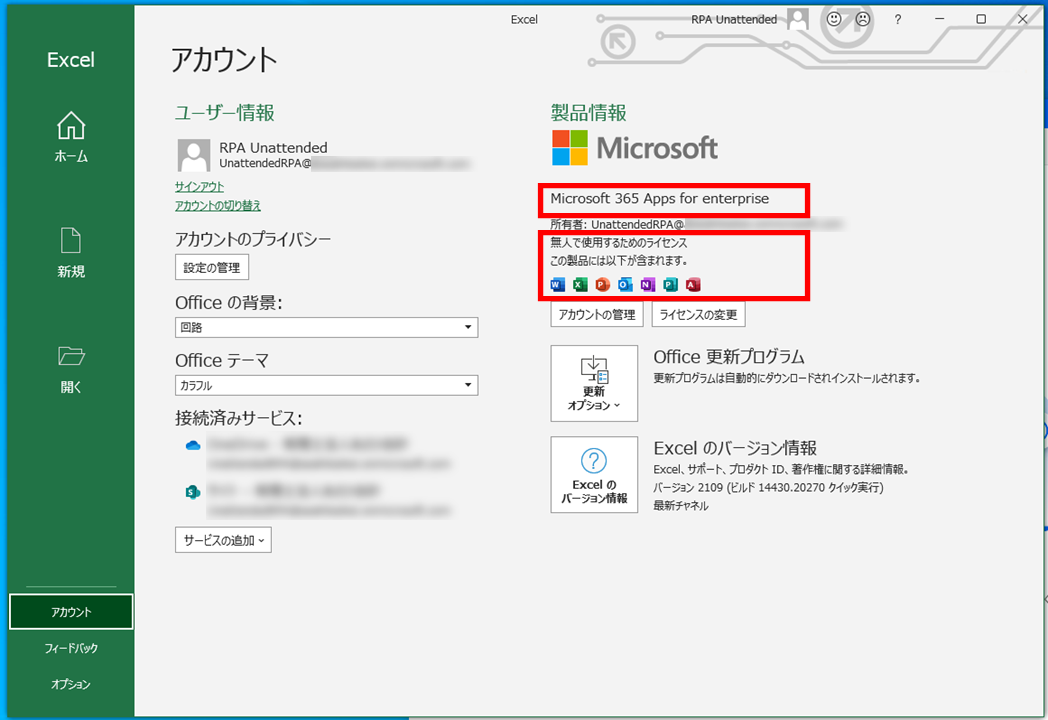Click the アカウントの切り替え link
The width and height of the screenshot is (1048, 720).
(x=218, y=205)
